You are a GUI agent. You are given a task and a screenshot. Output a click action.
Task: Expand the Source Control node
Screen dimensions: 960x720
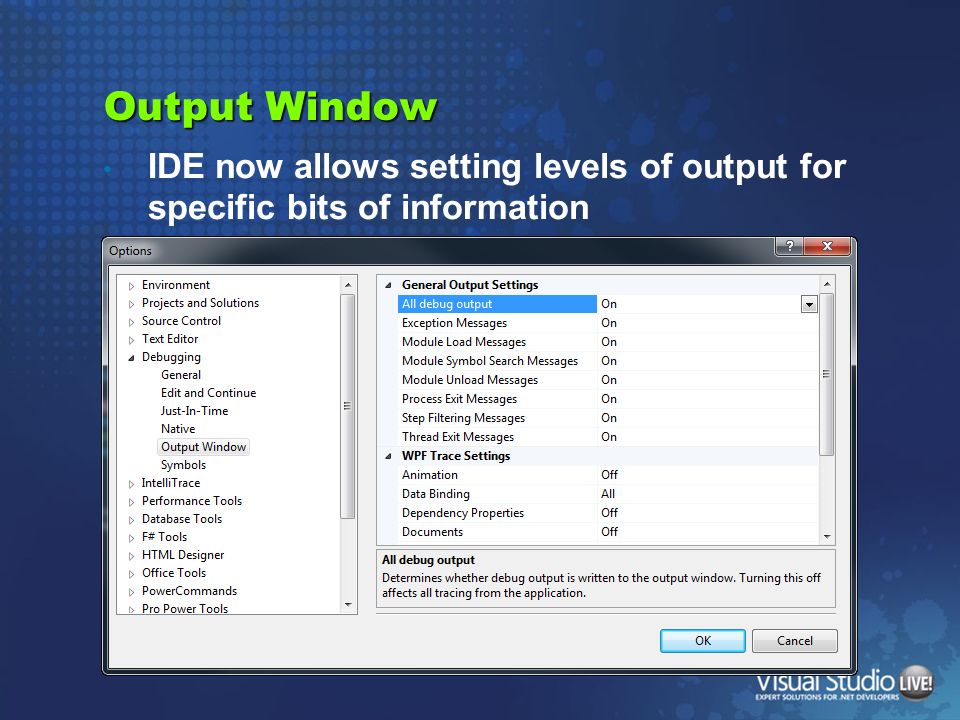131,322
